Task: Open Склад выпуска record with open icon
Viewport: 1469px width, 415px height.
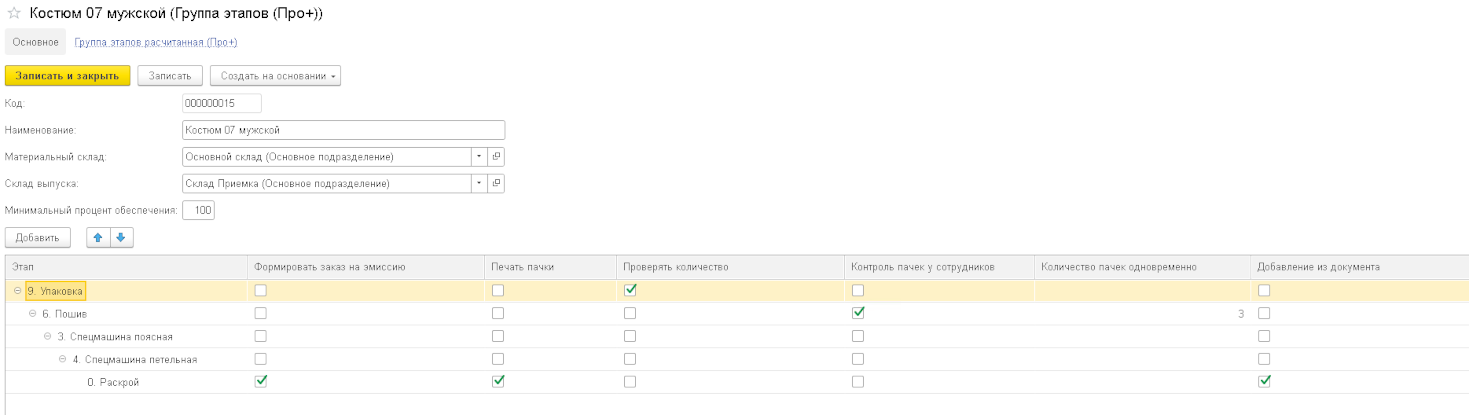Action: pyautogui.click(x=495, y=184)
